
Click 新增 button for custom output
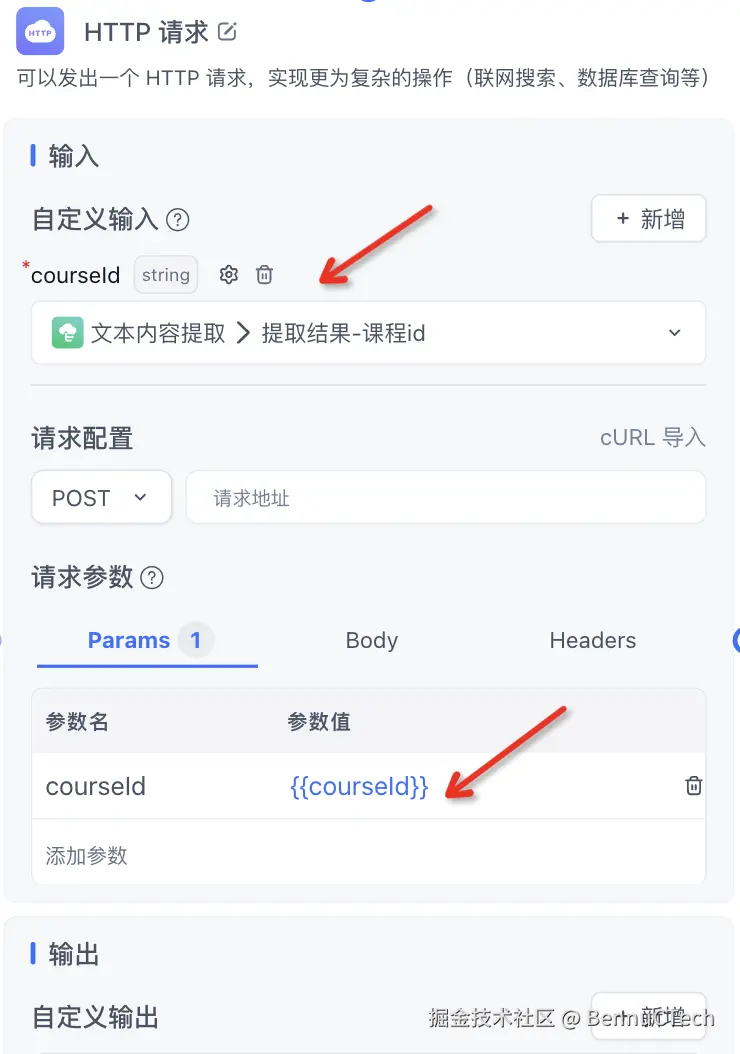click(x=649, y=1016)
